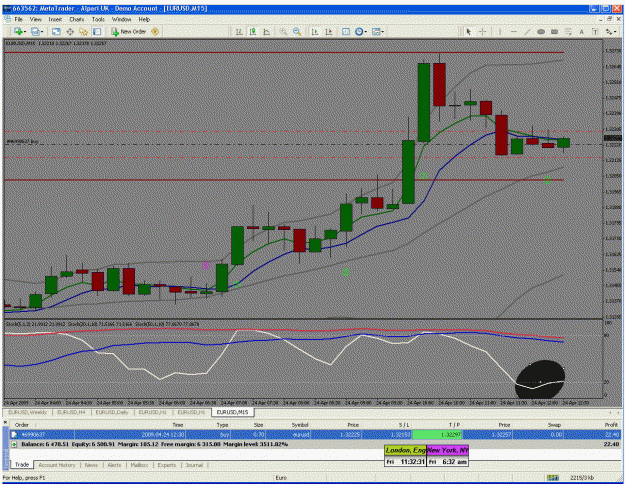Open the Tools menu
Viewport: 625px width, 484px height.
tap(98, 19)
